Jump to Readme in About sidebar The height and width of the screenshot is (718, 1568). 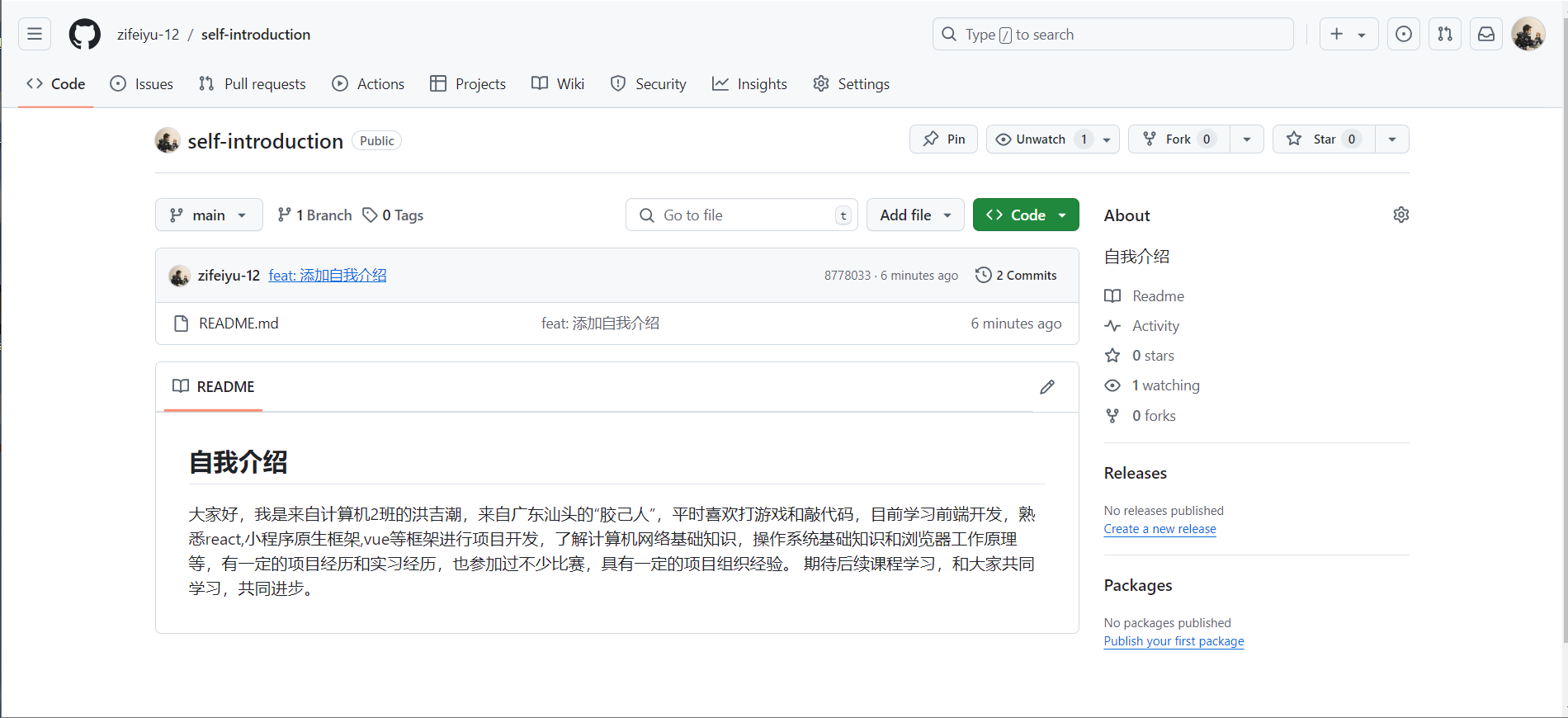pos(1144,295)
